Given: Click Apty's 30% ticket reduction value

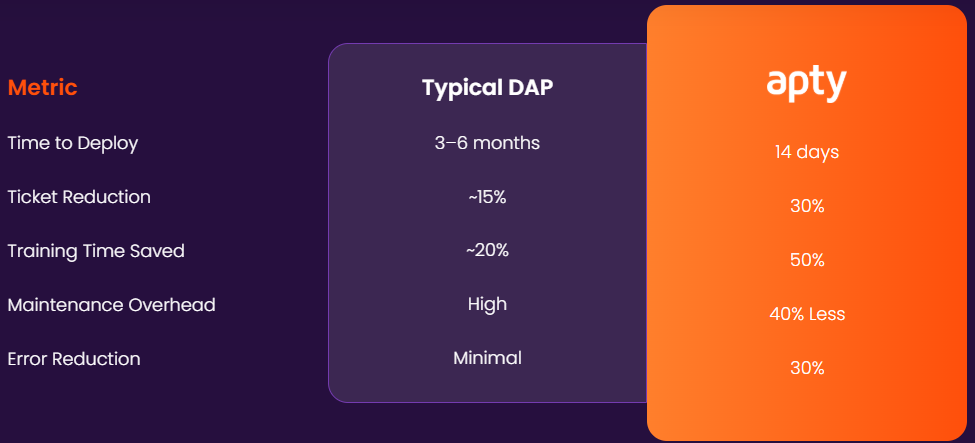Looking at the screenshot, I should click(x=806, y=207).
